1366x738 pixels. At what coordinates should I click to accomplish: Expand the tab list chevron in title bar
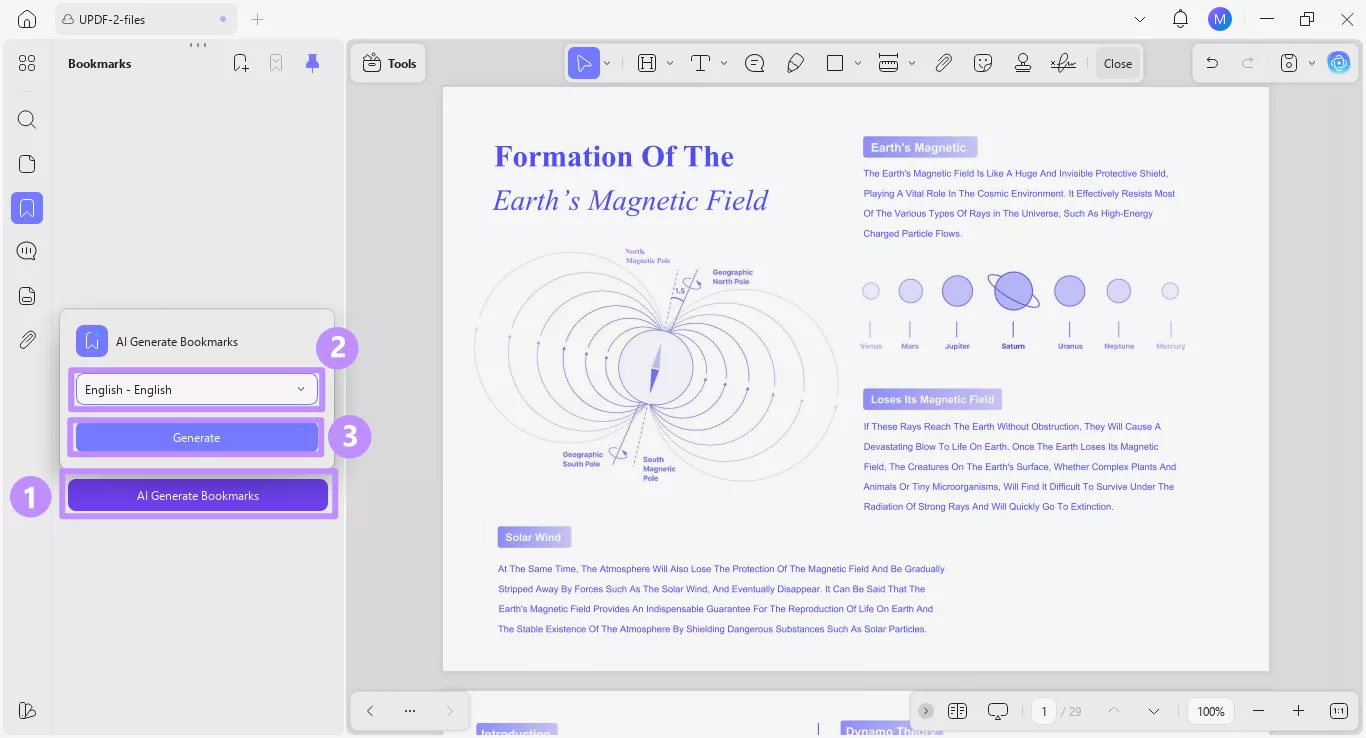1140,19
